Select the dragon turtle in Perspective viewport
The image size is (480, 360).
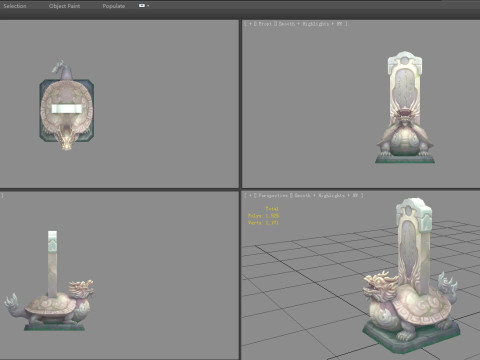tap(411, 275)
